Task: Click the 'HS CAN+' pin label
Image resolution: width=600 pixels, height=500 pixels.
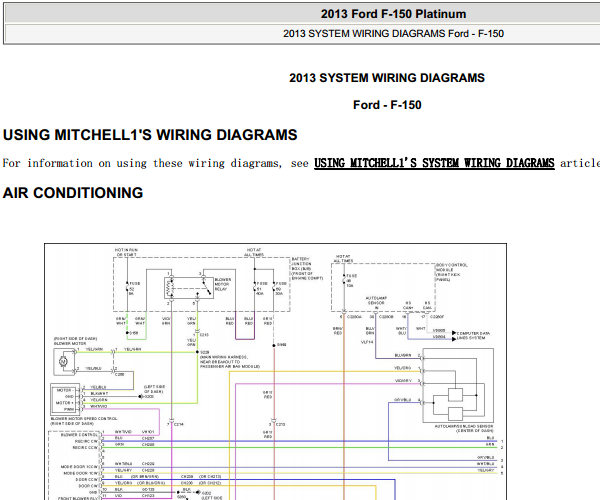Action: point(408,305)
